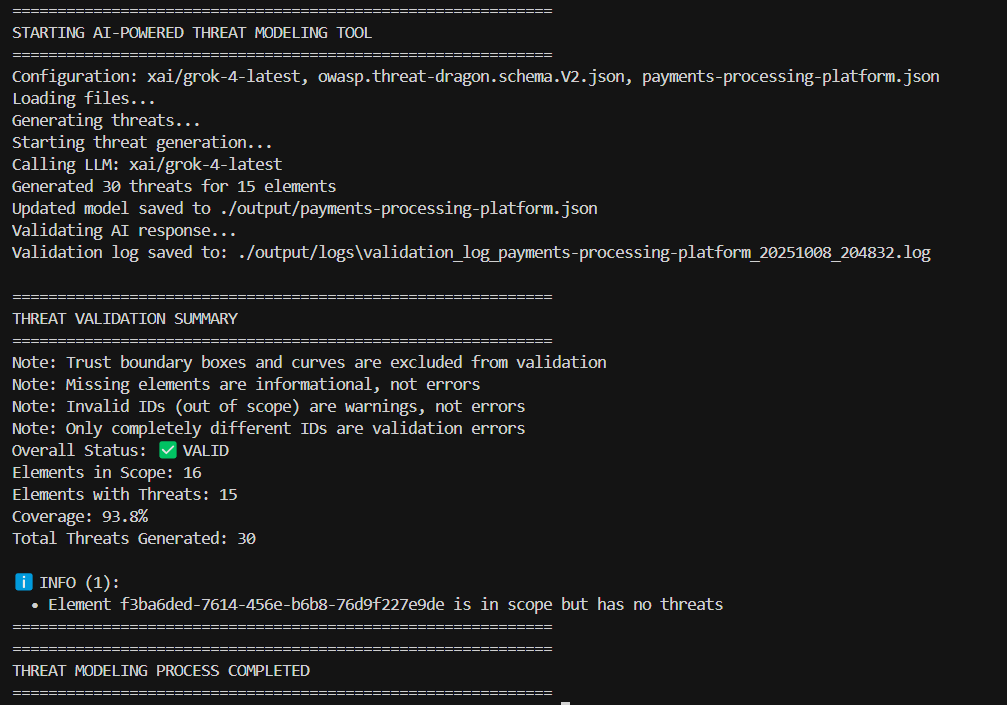Click the green VALID checkmark icon

(x=168, y=450)
